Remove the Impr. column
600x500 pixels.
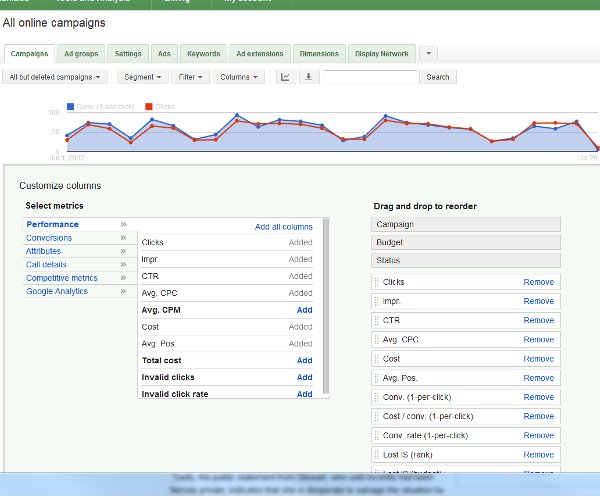click(x=538, y=301)
